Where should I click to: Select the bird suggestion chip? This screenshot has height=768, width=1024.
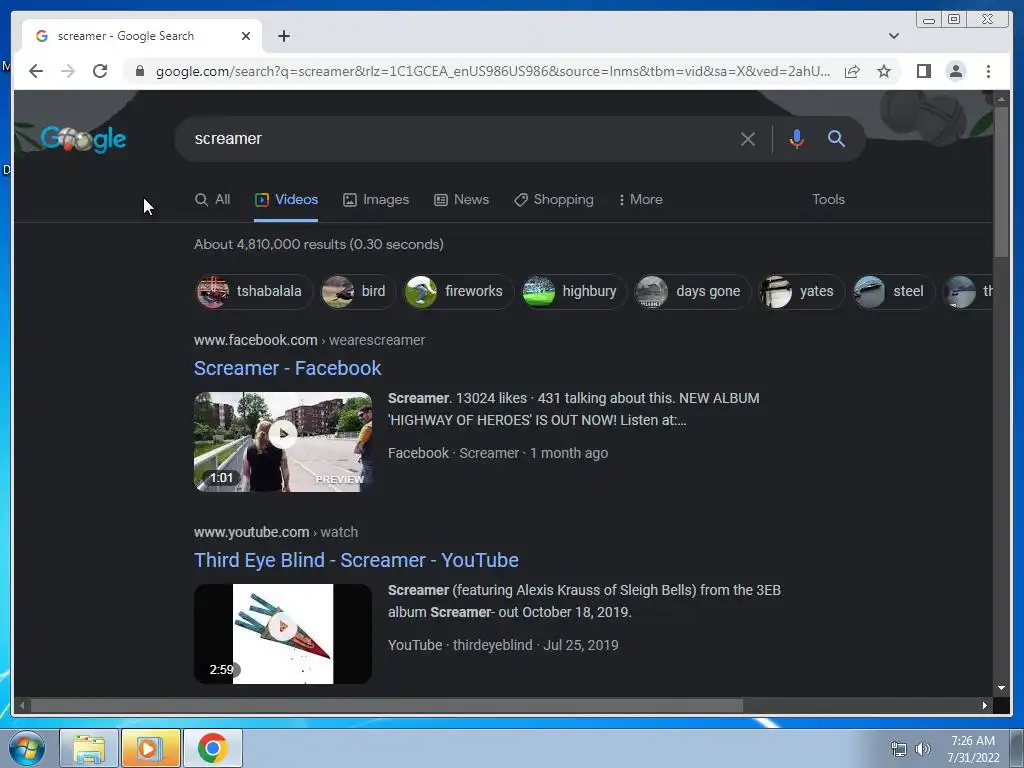(357, 291)
